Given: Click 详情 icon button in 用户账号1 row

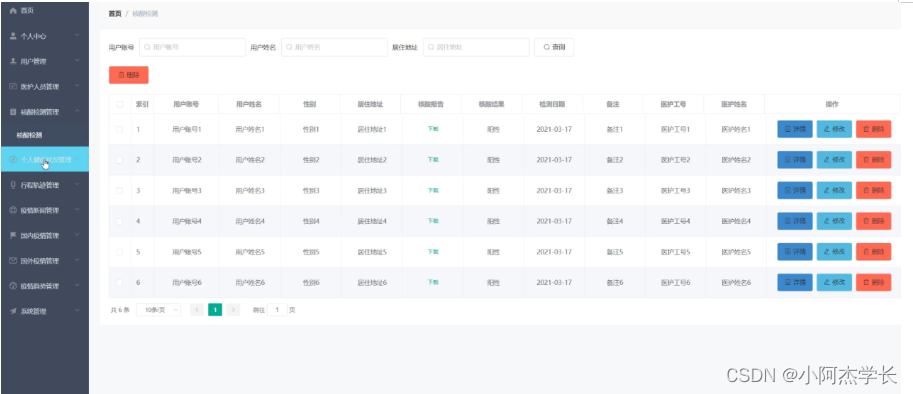Looking at the screenshot, I should coord(795,129).
